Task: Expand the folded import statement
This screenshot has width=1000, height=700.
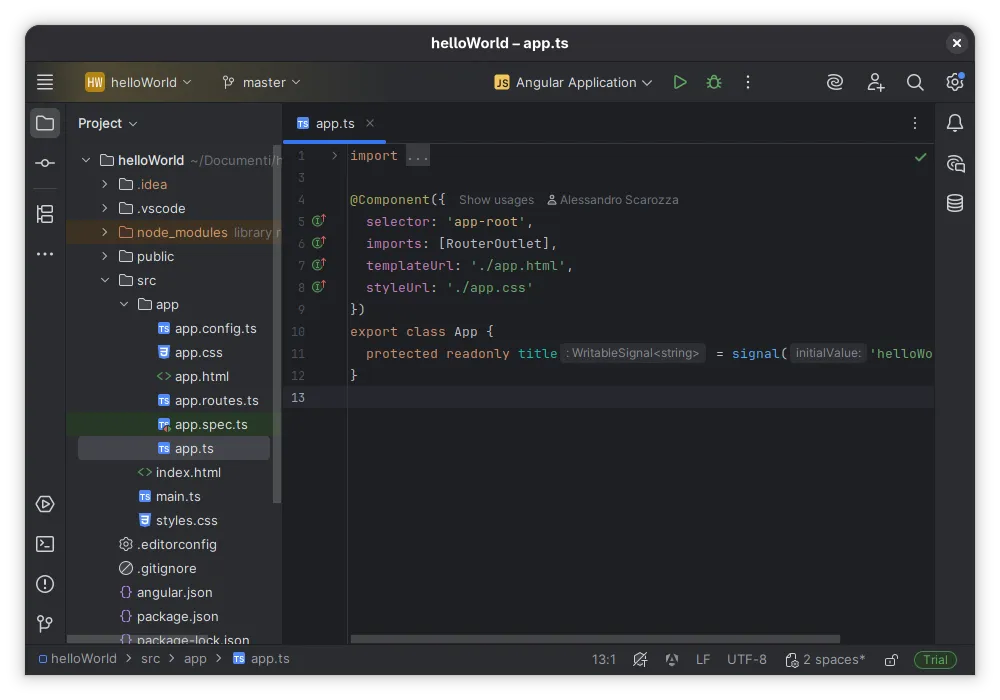Action: point(417,155)
